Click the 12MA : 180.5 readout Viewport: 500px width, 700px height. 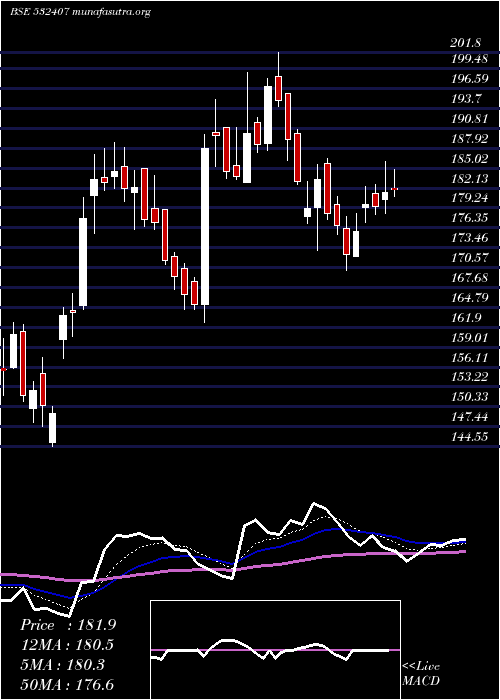click(67, 645)
